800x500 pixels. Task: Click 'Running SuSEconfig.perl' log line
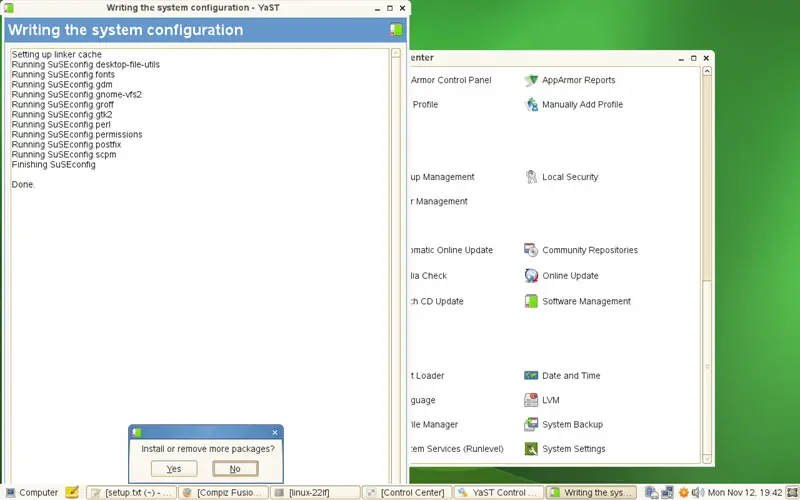coord(61,124)
